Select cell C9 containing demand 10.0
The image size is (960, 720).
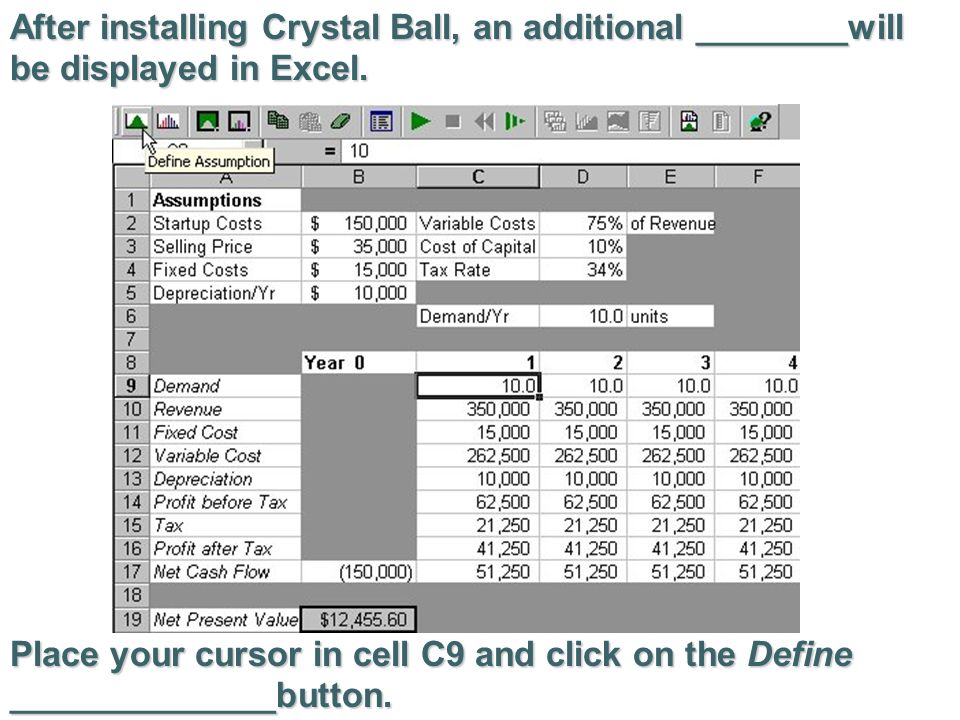tap(478, 386)
